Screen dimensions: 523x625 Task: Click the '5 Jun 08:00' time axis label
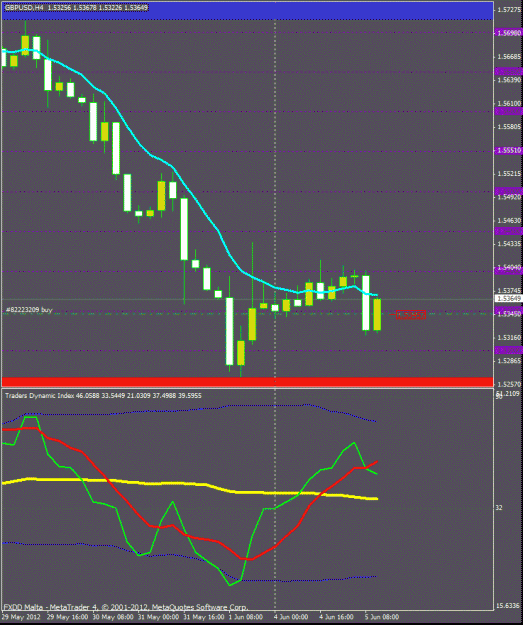(x=381, y=617)
